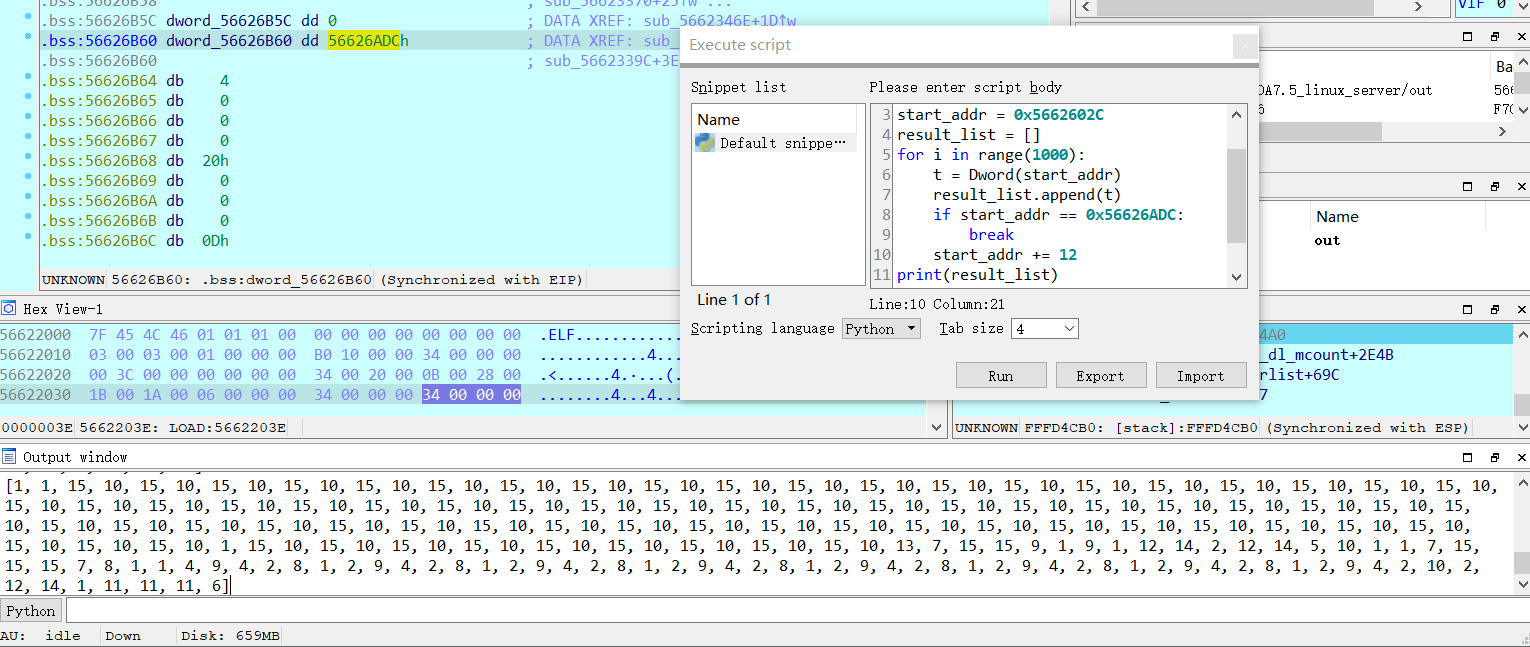Viewport: 1530px width, 647px height.
Task: Click 'AU: idle' status bar entry
Action: coord(40,636)
